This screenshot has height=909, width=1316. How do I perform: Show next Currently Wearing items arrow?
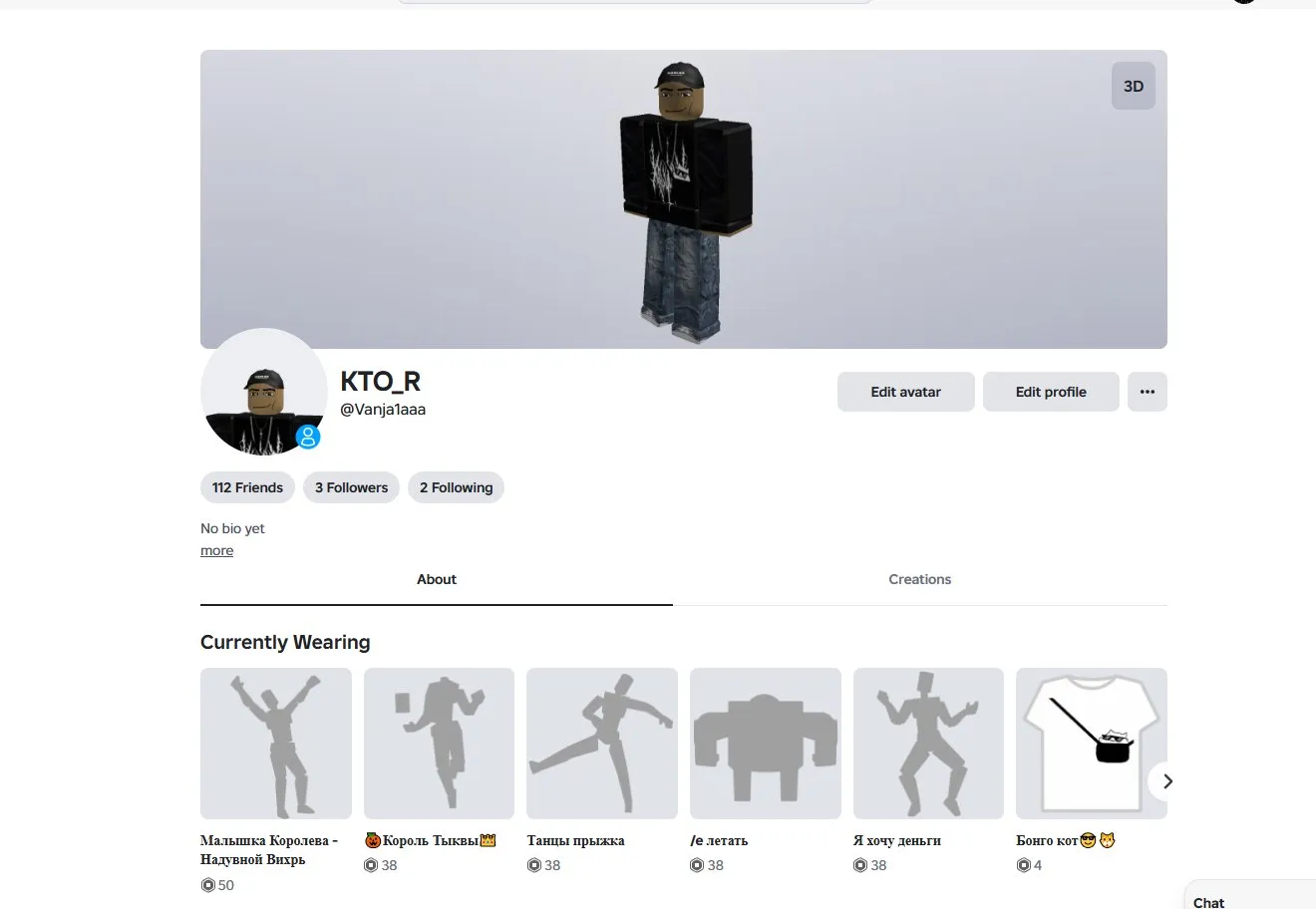1167,781
